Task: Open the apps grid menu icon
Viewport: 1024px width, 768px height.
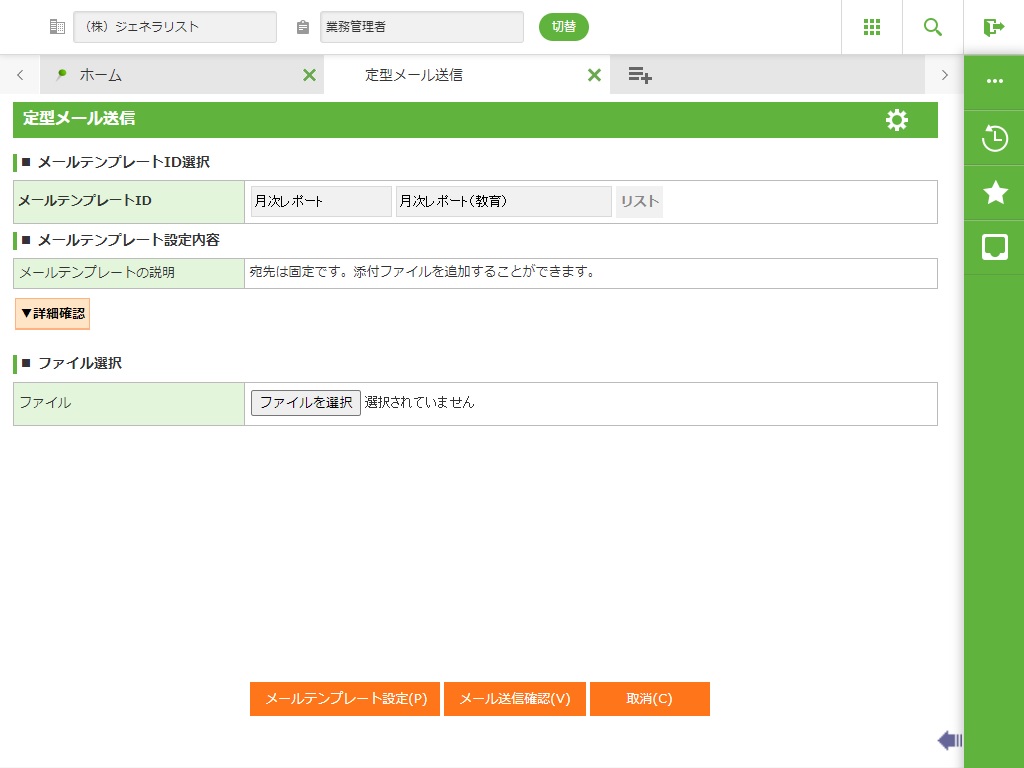Action: click(x=872, y=27)
